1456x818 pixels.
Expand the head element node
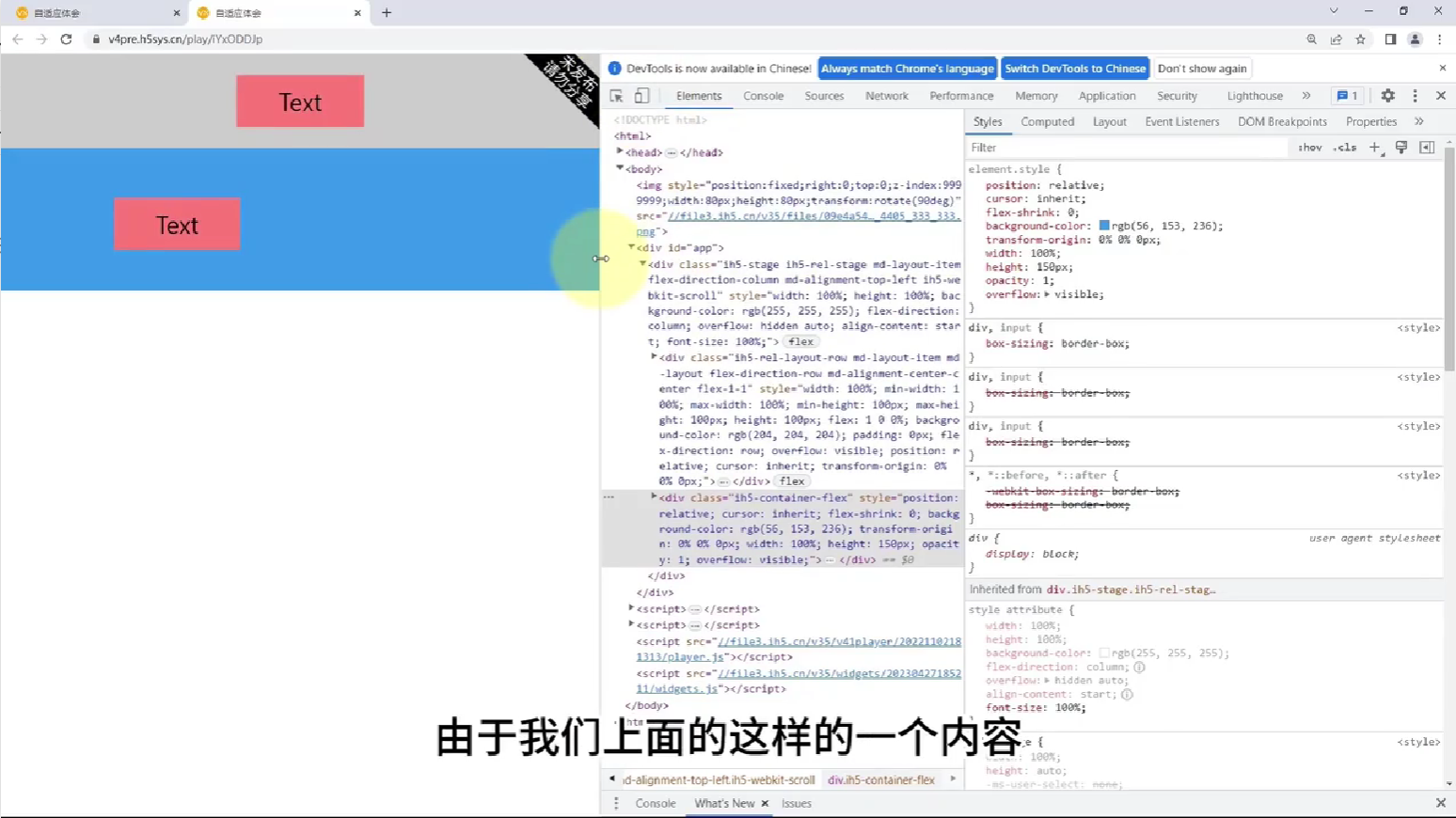[619, 151]
